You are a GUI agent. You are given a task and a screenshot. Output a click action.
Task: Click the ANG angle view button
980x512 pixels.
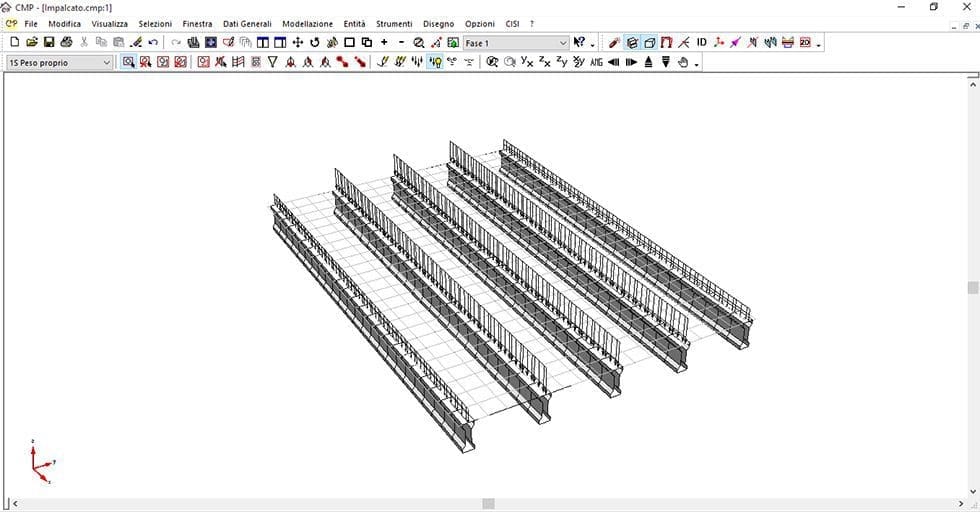point(596,62)
